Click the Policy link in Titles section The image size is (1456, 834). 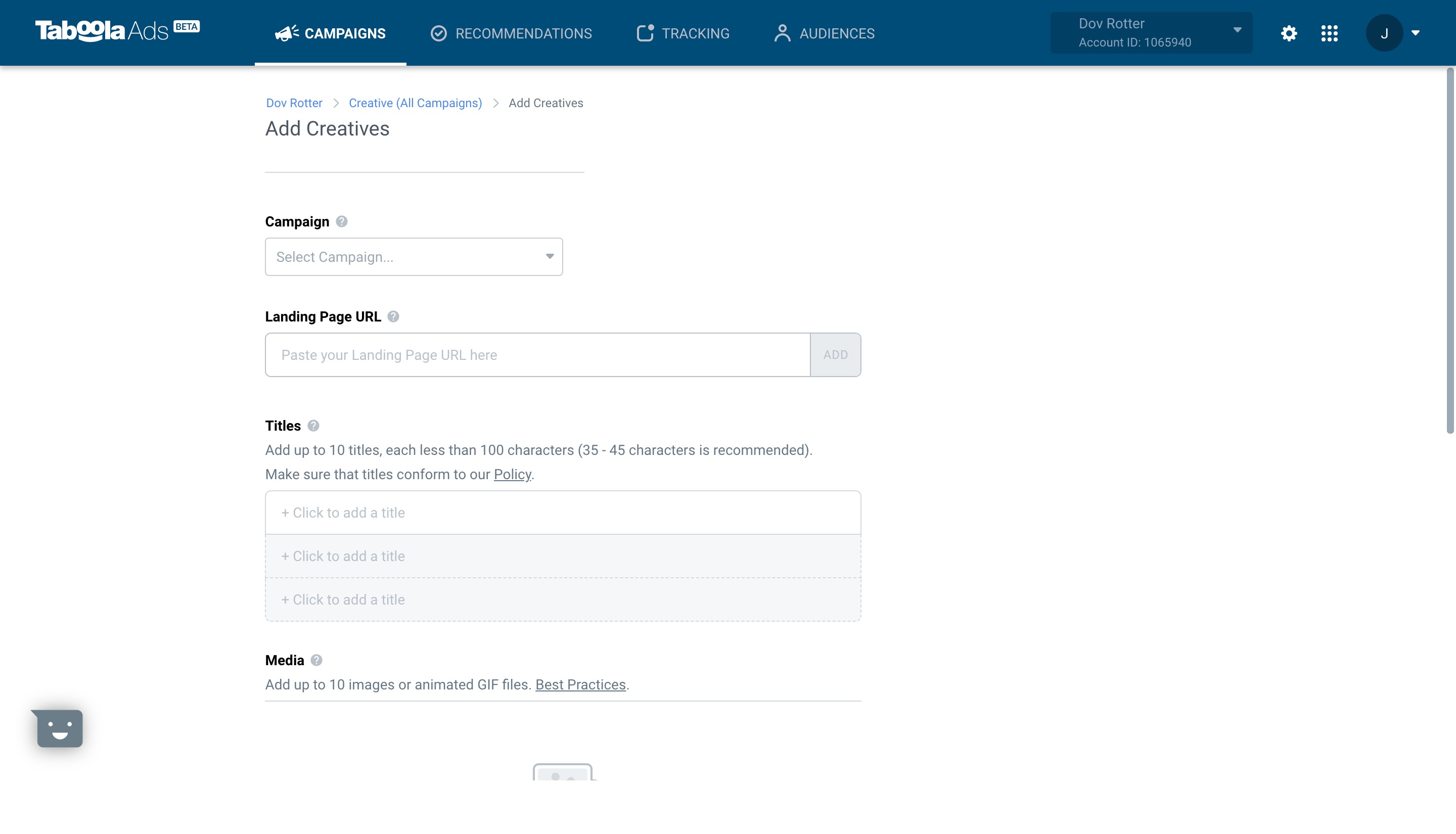[512, 474]
